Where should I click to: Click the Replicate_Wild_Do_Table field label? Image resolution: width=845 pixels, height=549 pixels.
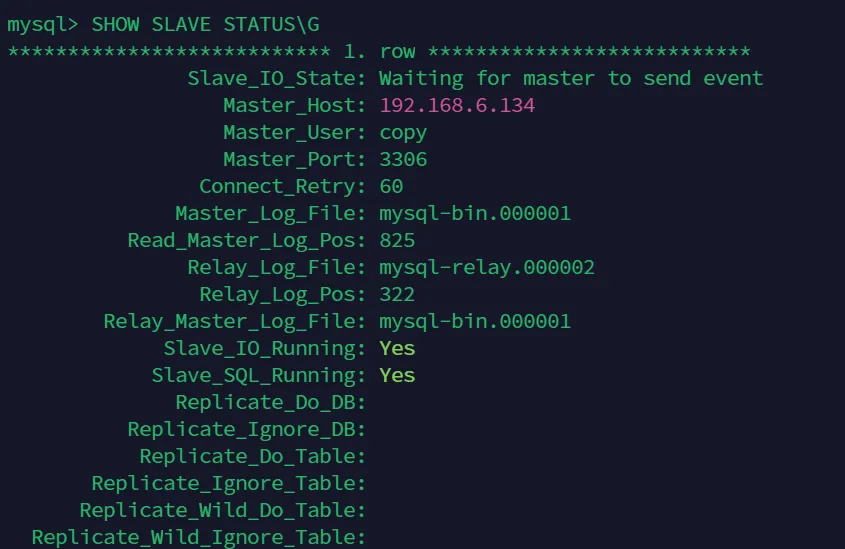point(222,510)
